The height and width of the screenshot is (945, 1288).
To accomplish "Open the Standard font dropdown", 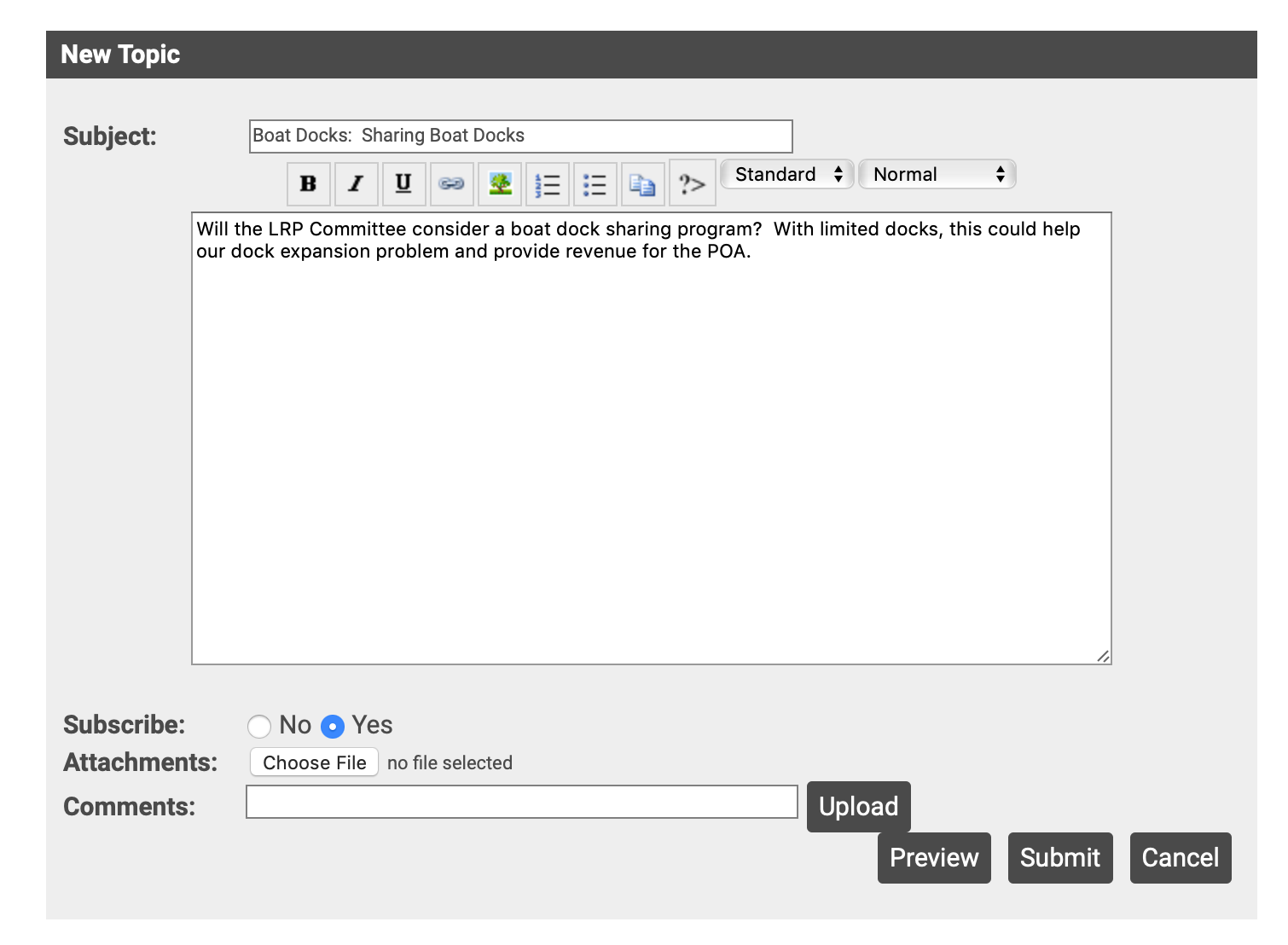I will point(786,174).
